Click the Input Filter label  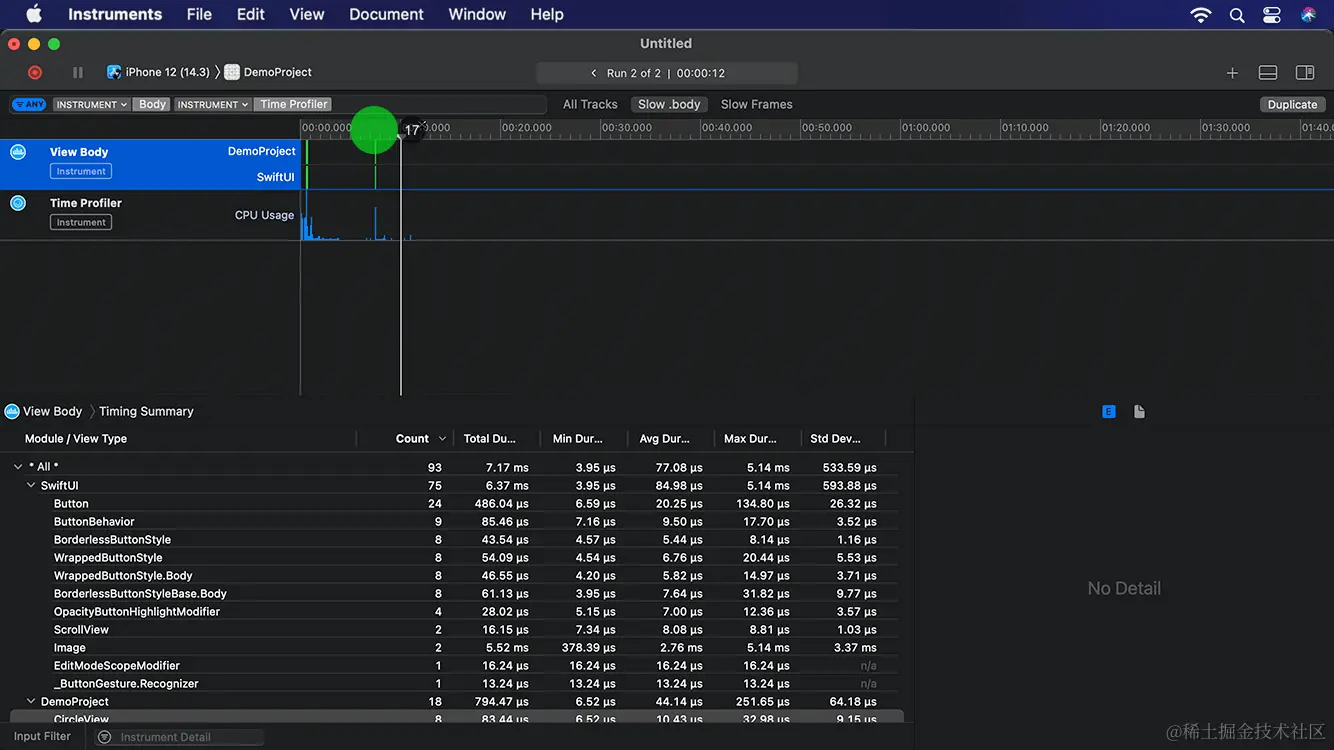[42, 737]
